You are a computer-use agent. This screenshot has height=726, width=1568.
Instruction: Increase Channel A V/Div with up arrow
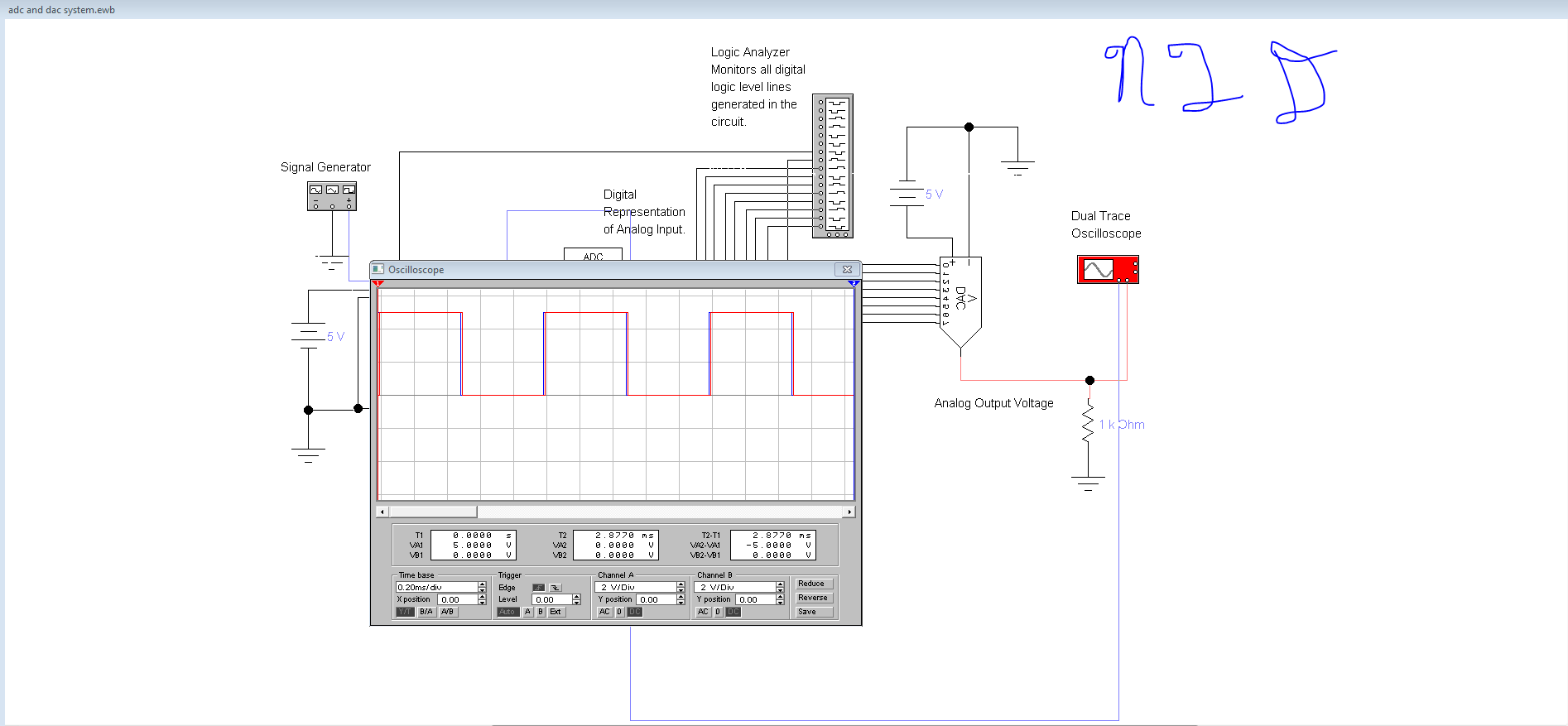[681, 584]
